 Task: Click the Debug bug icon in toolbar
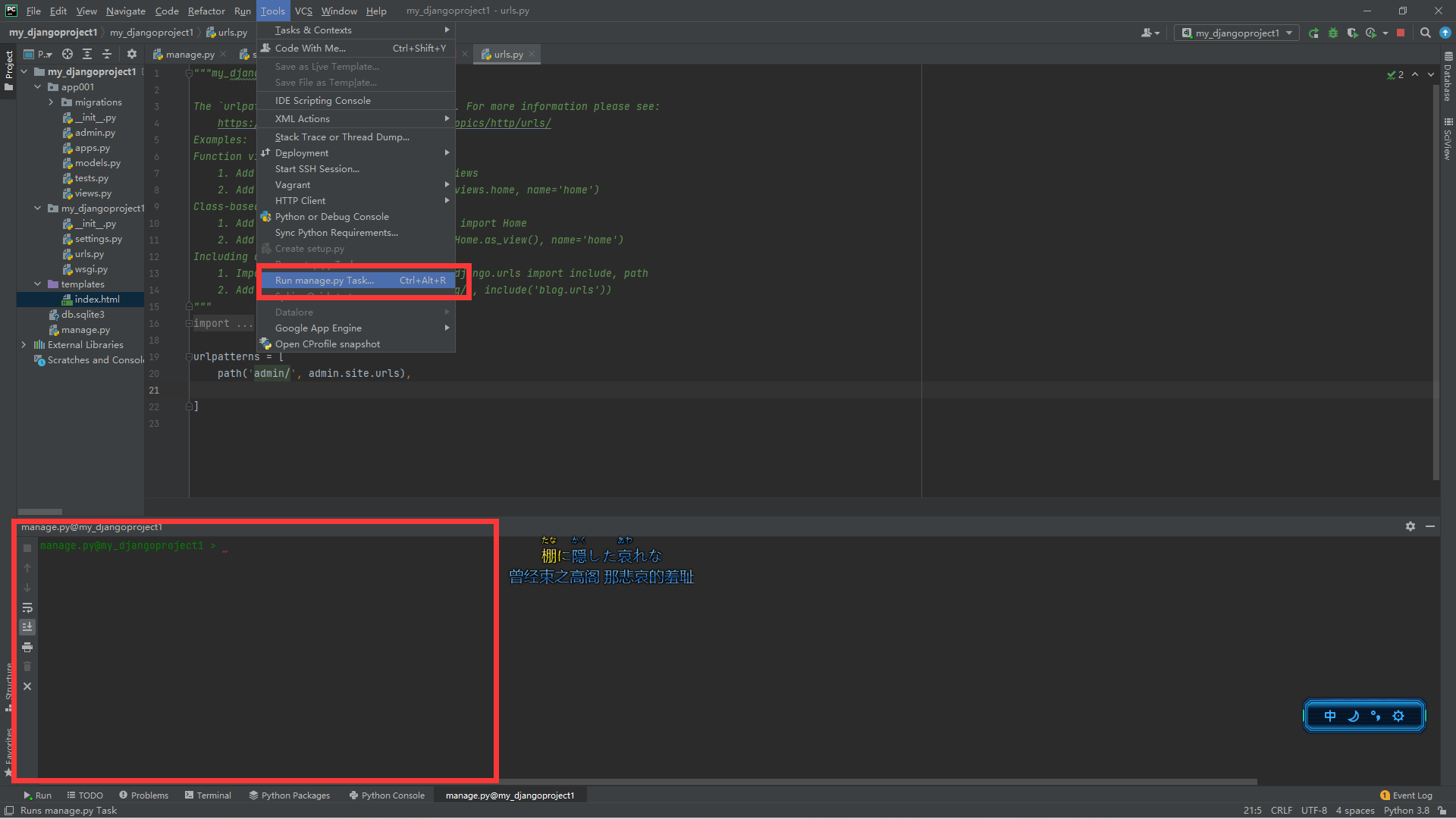pyautogui.click(x=1333, y=33)
